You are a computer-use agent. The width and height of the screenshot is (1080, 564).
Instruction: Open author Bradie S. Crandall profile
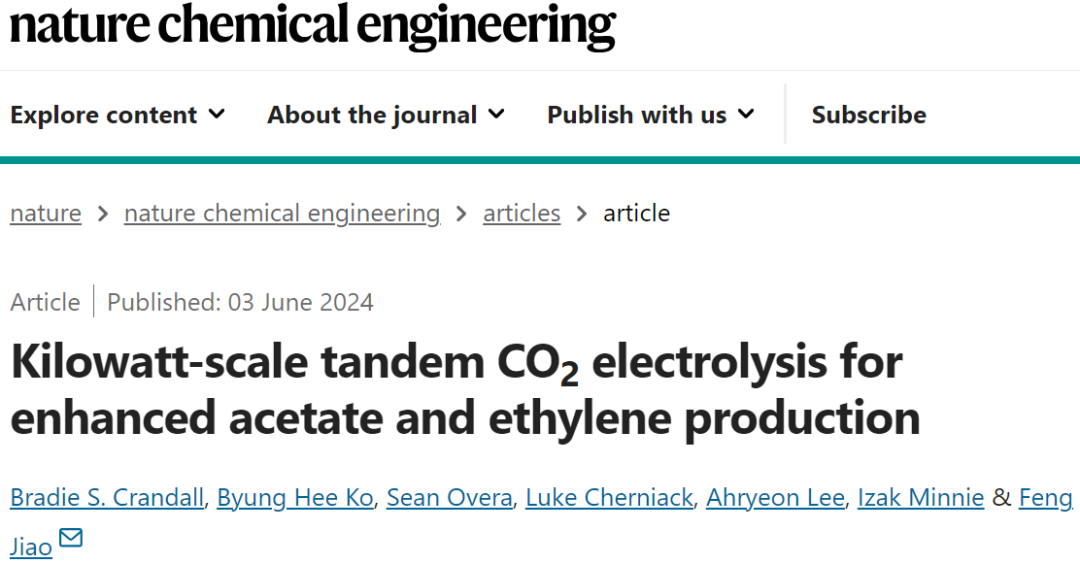tap(107, 497)
